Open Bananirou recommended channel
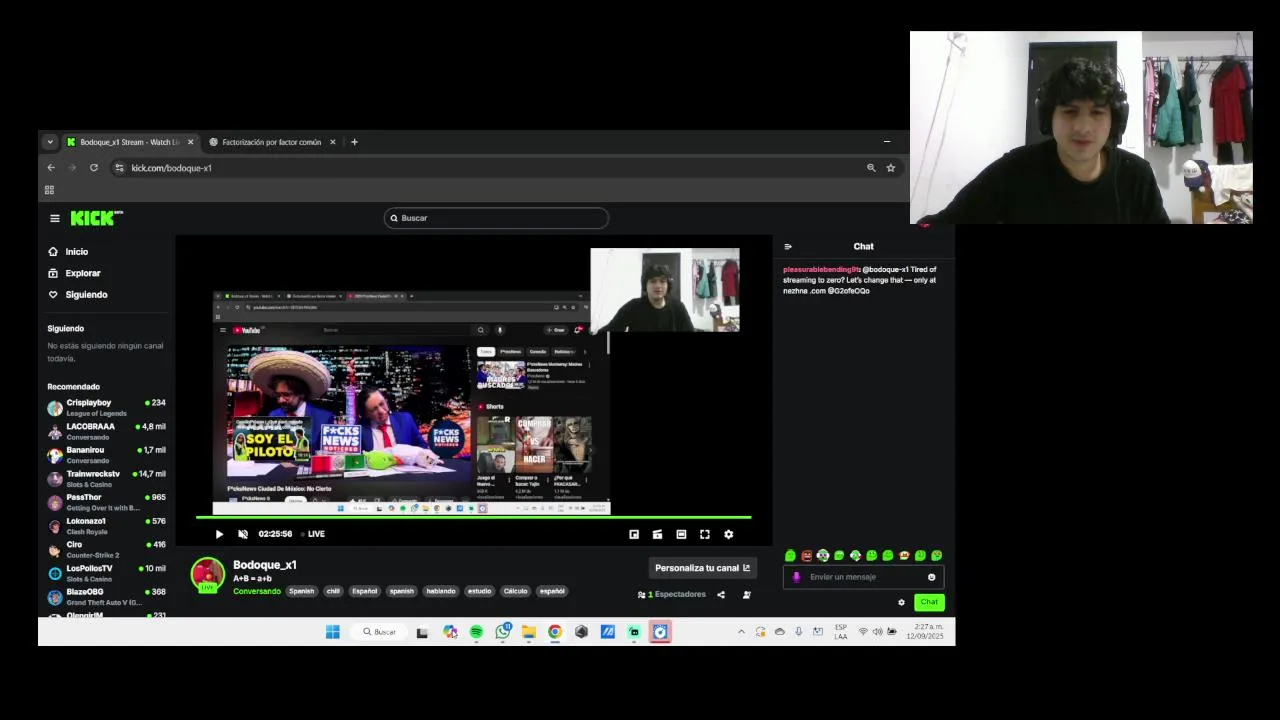The height and width of the screenshot is (720, 1280). (x=106, y=455)
